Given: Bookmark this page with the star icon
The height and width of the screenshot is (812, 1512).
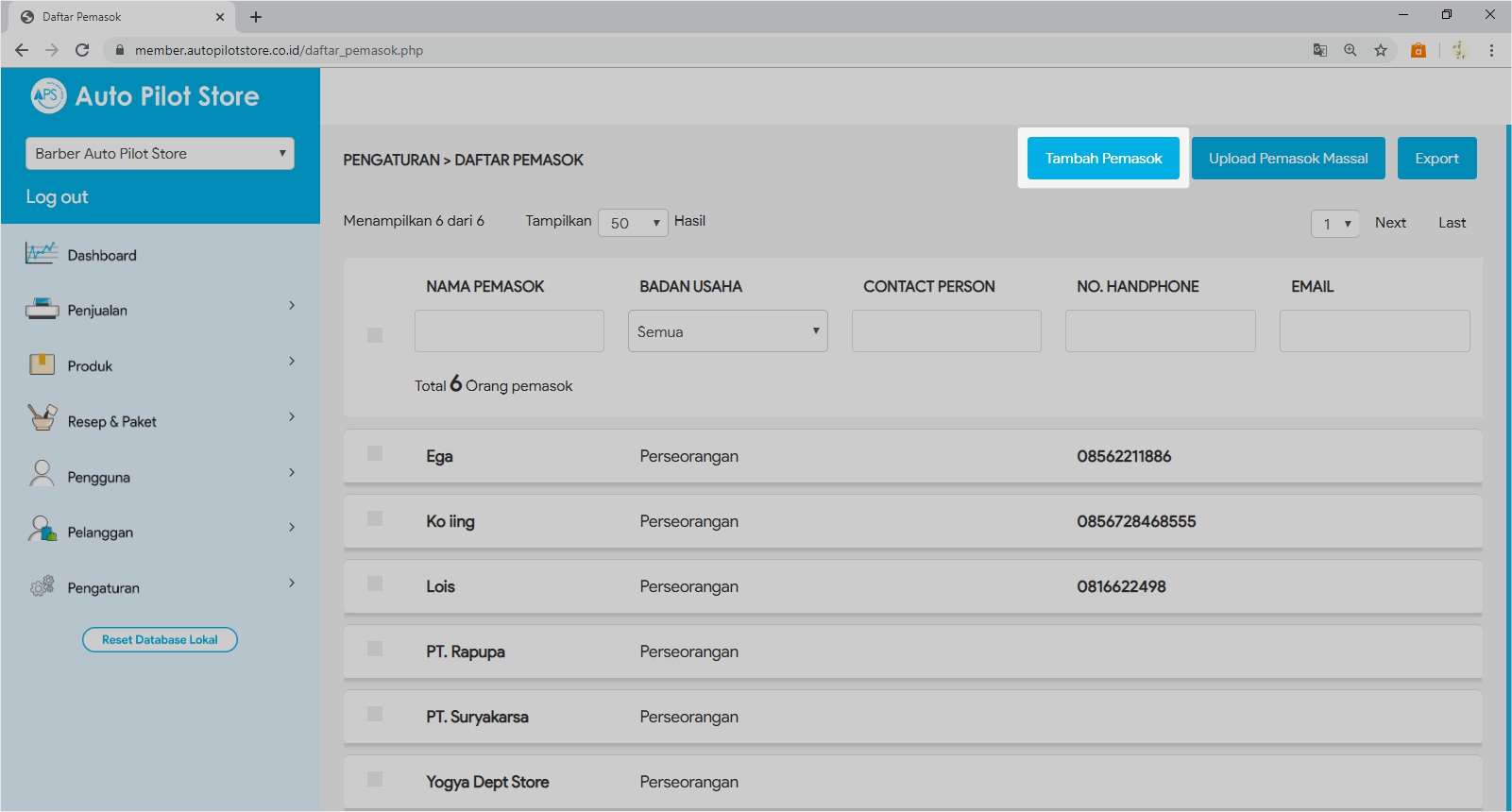Looking at the screenshot, I should pos(1381,50).
